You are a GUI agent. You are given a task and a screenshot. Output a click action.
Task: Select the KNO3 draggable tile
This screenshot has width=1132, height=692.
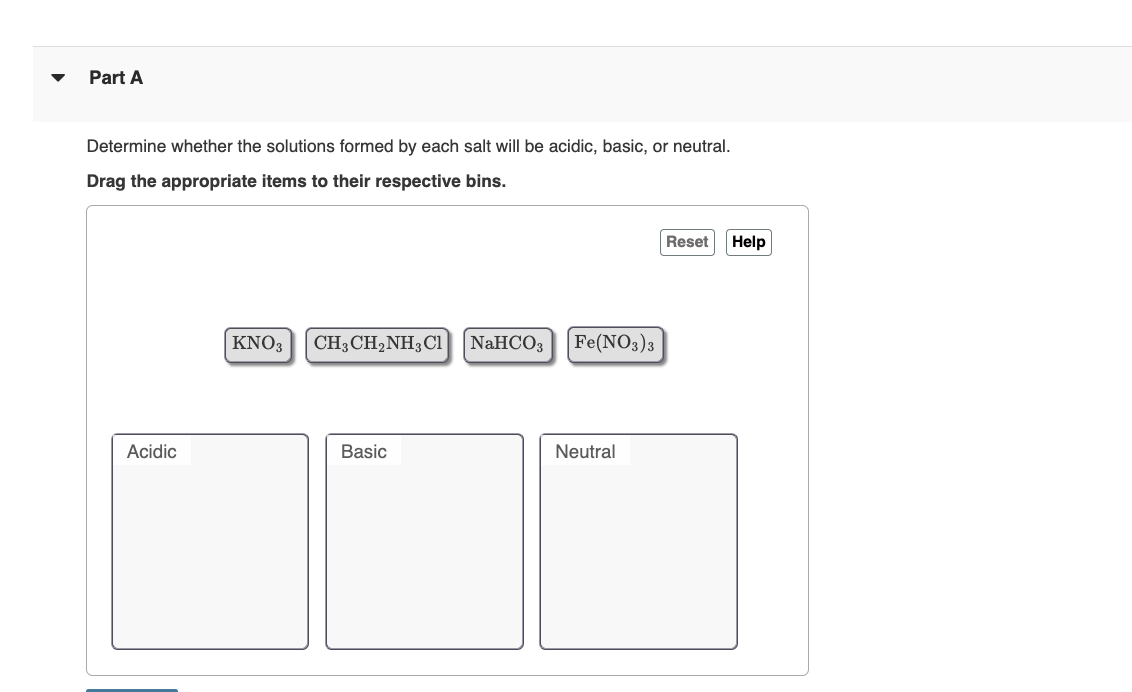(x=257, y=343)
